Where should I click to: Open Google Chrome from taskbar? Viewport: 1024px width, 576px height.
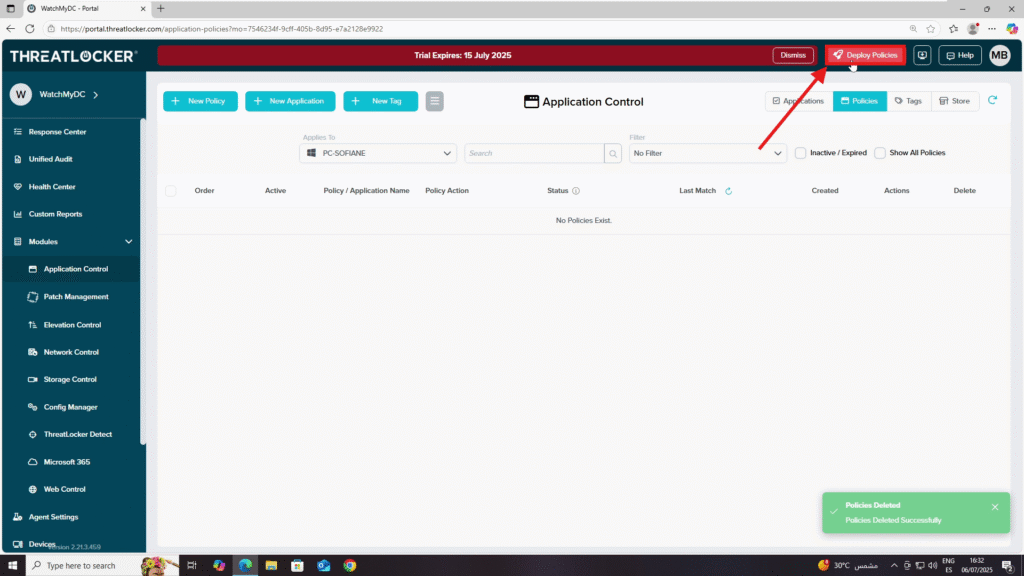(350, 566)
